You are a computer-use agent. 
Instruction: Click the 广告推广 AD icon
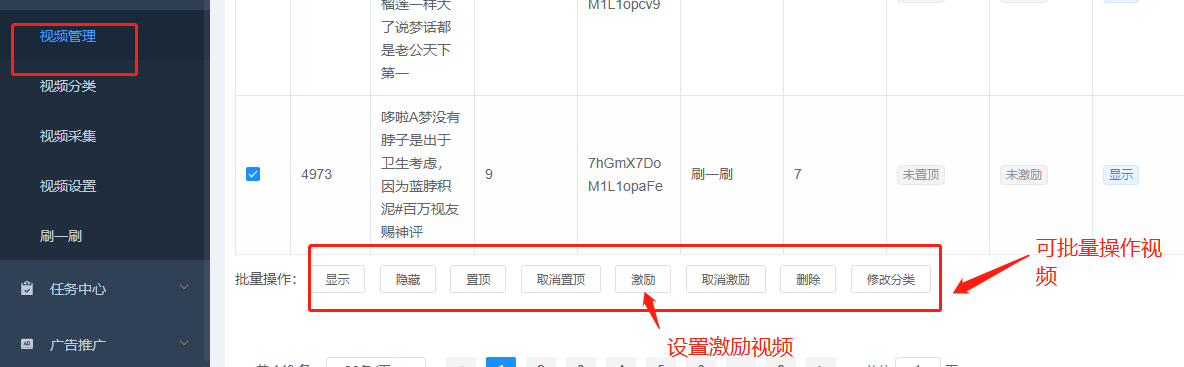click(x=27, y=344)
